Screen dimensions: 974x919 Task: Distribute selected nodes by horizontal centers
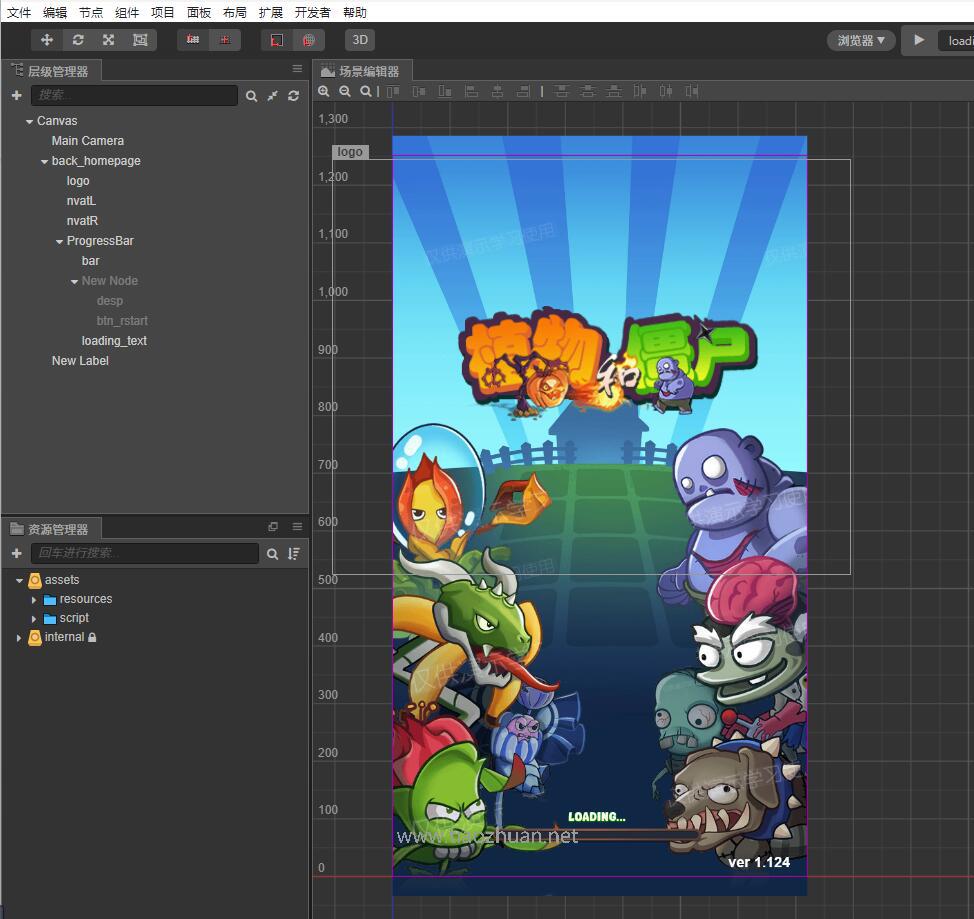tap(666, 92)
